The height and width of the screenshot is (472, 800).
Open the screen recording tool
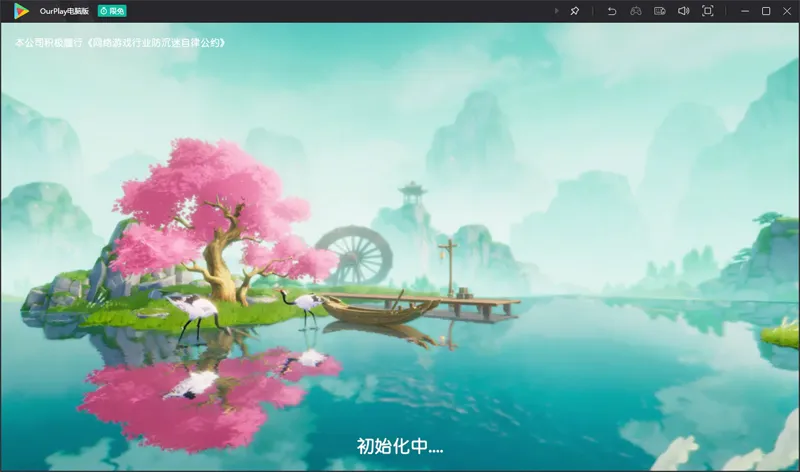click(x=659, y=11)
